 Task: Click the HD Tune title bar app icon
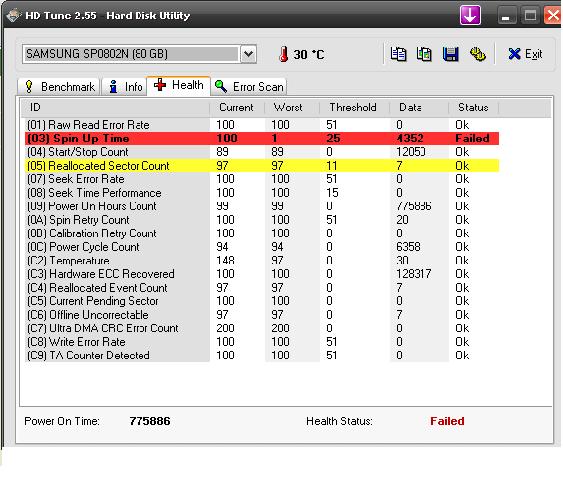pos(14,15)
